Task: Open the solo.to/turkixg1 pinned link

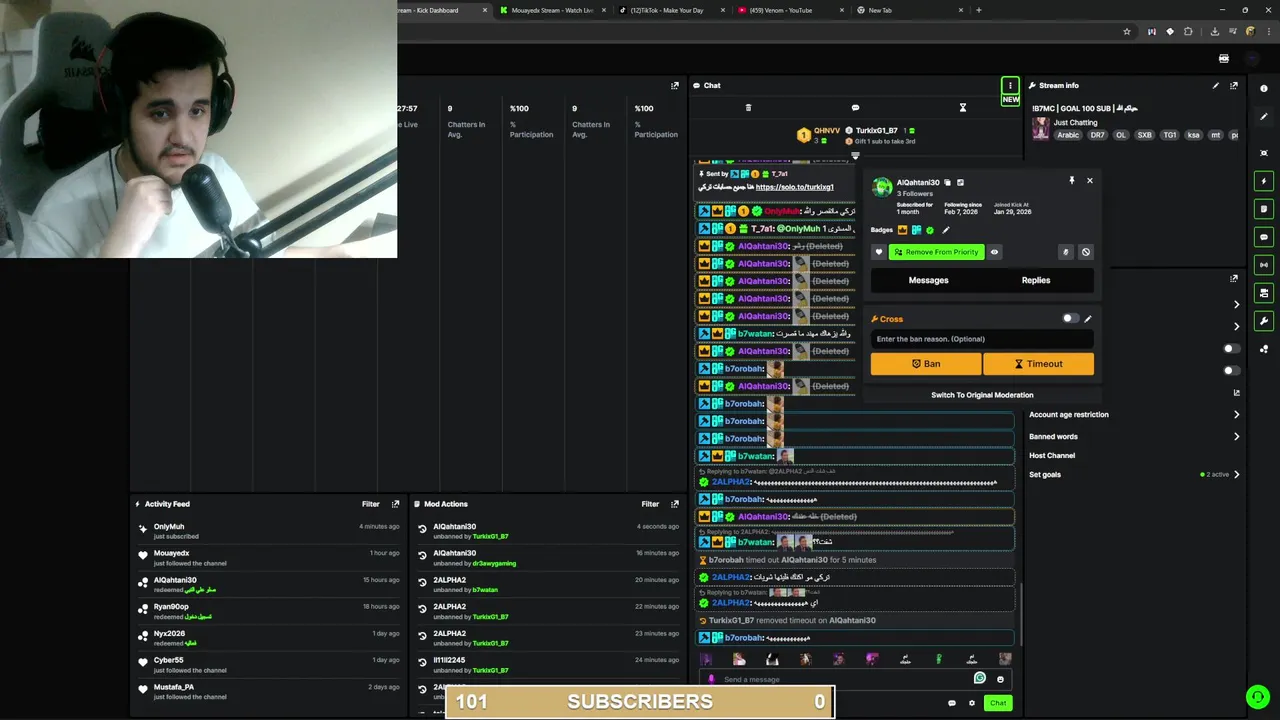Action: pyautogui.click(x=795, y=187)
